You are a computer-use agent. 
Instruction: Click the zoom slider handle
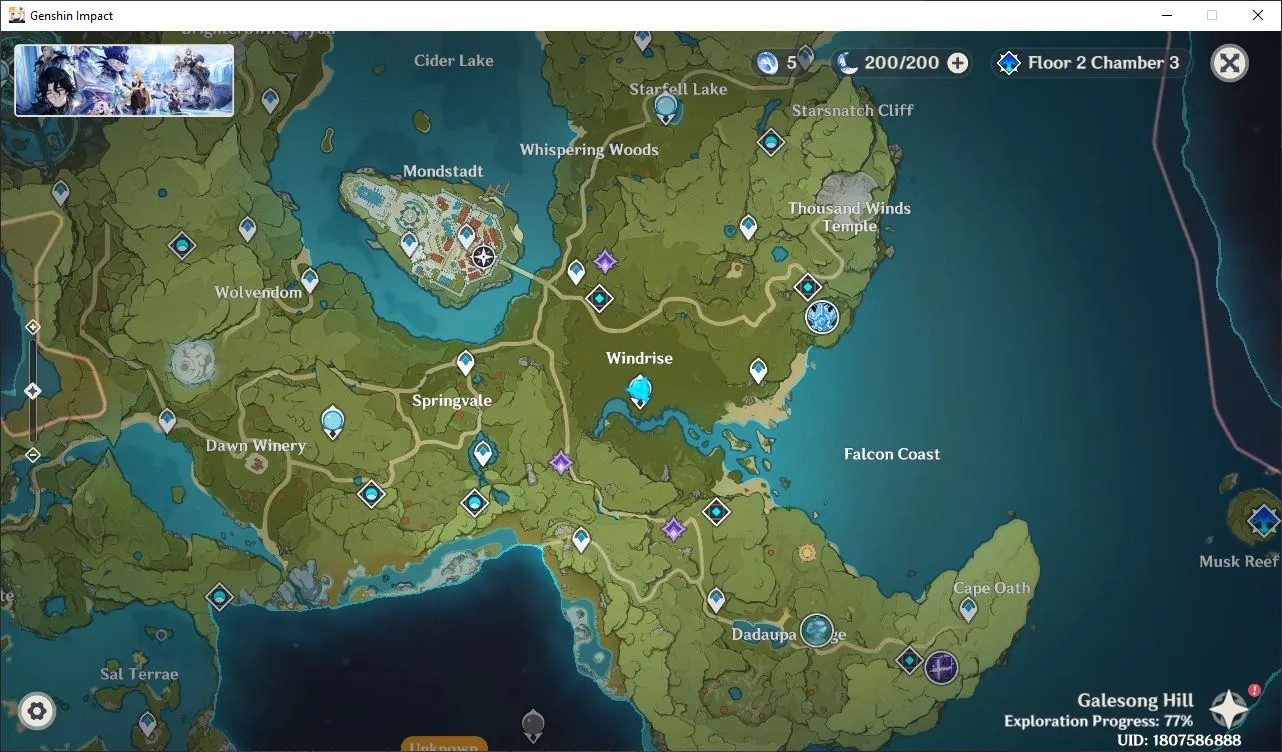click(32, 391)
